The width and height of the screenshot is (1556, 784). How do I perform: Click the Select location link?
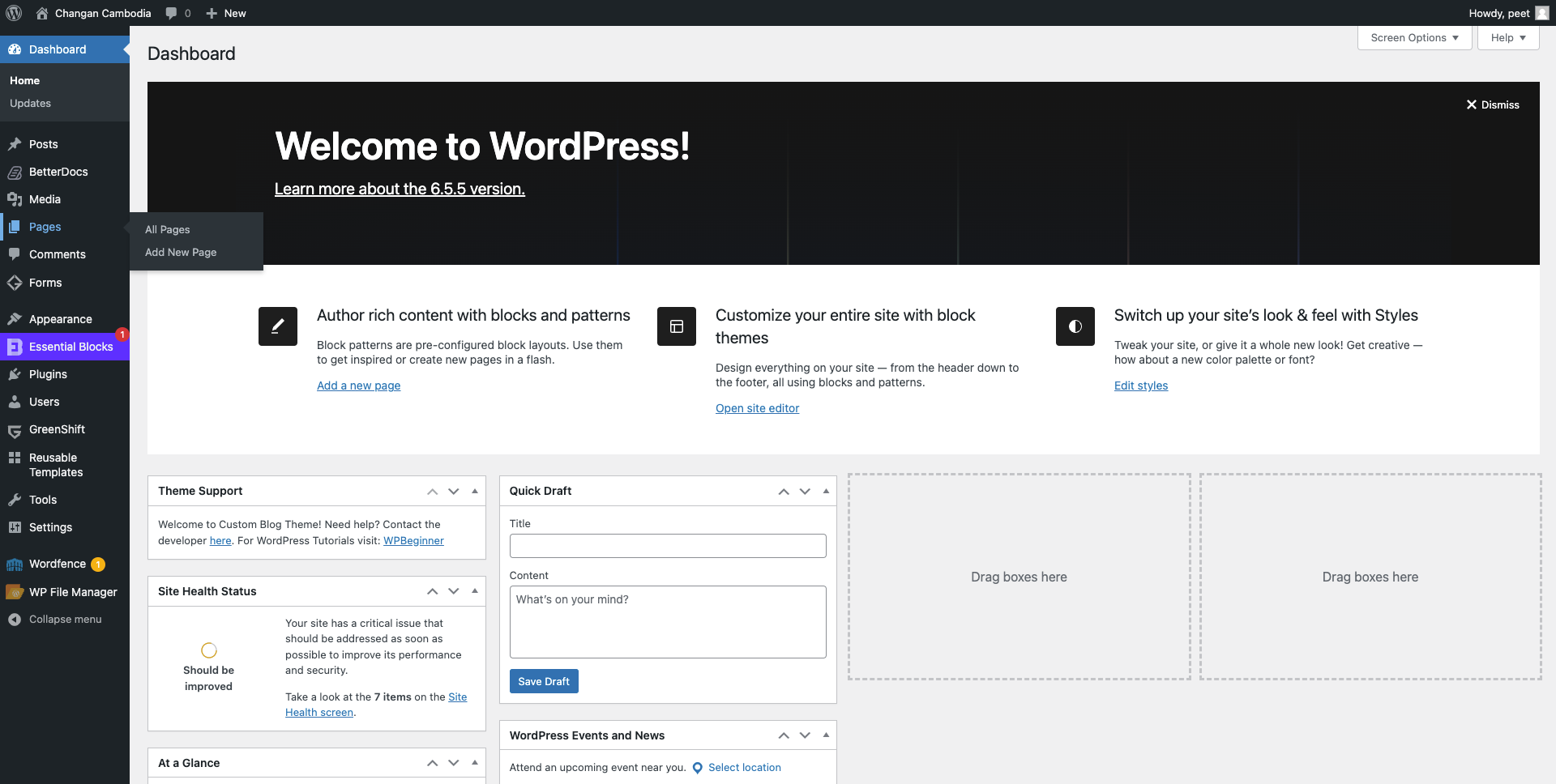pos(745,768)
